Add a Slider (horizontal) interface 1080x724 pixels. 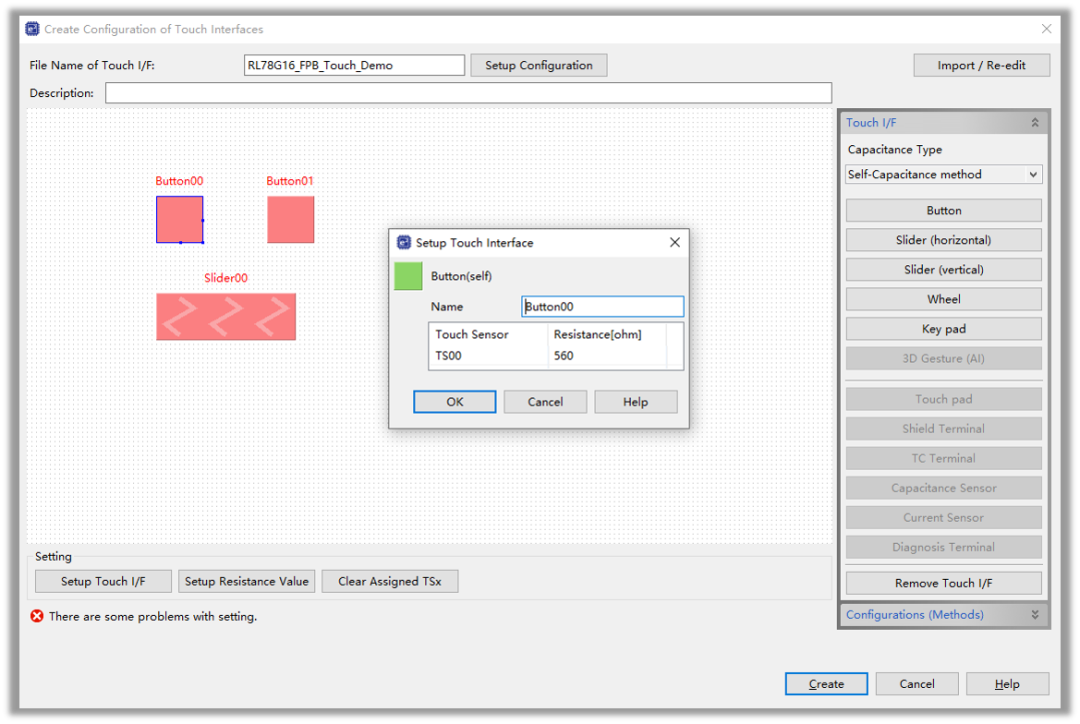coord(943,240)
